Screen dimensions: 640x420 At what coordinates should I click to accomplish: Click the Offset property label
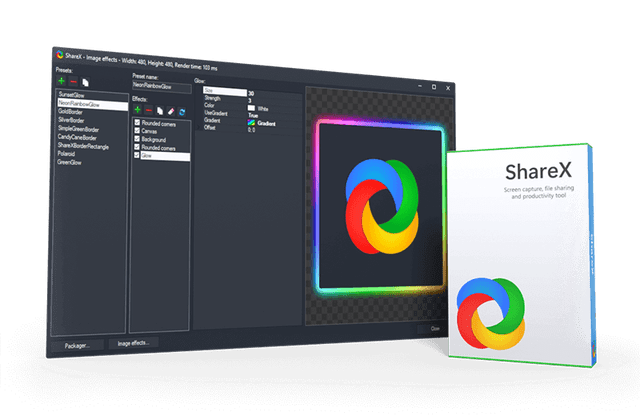[x=210, y=127]
